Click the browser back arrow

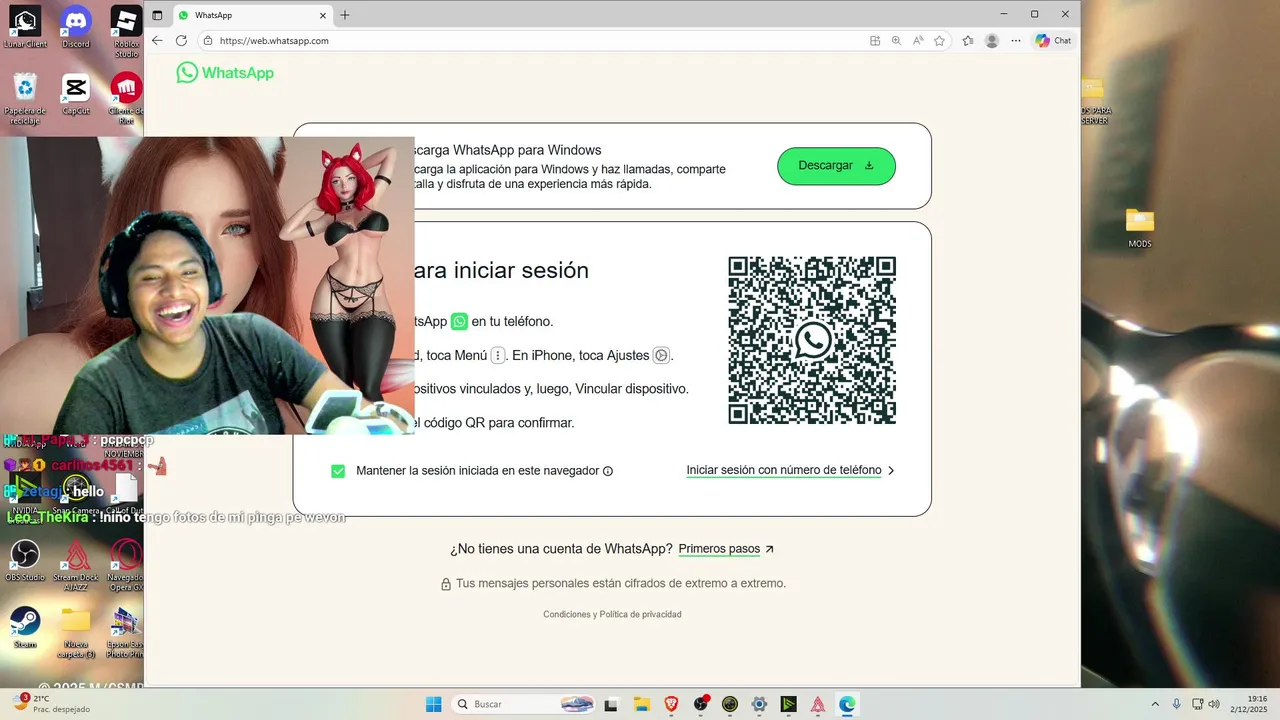click(x=157, y=41)
